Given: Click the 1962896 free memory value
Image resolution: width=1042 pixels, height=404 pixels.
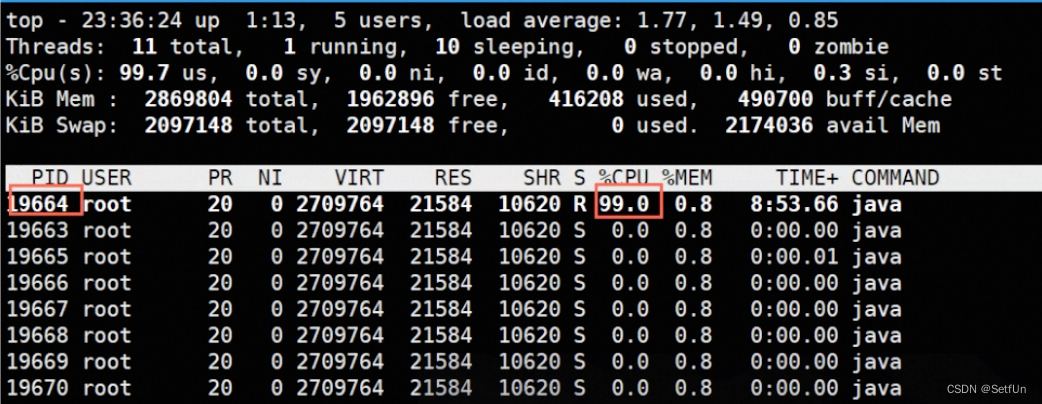Looking at the screenshot, I should 390,100.
